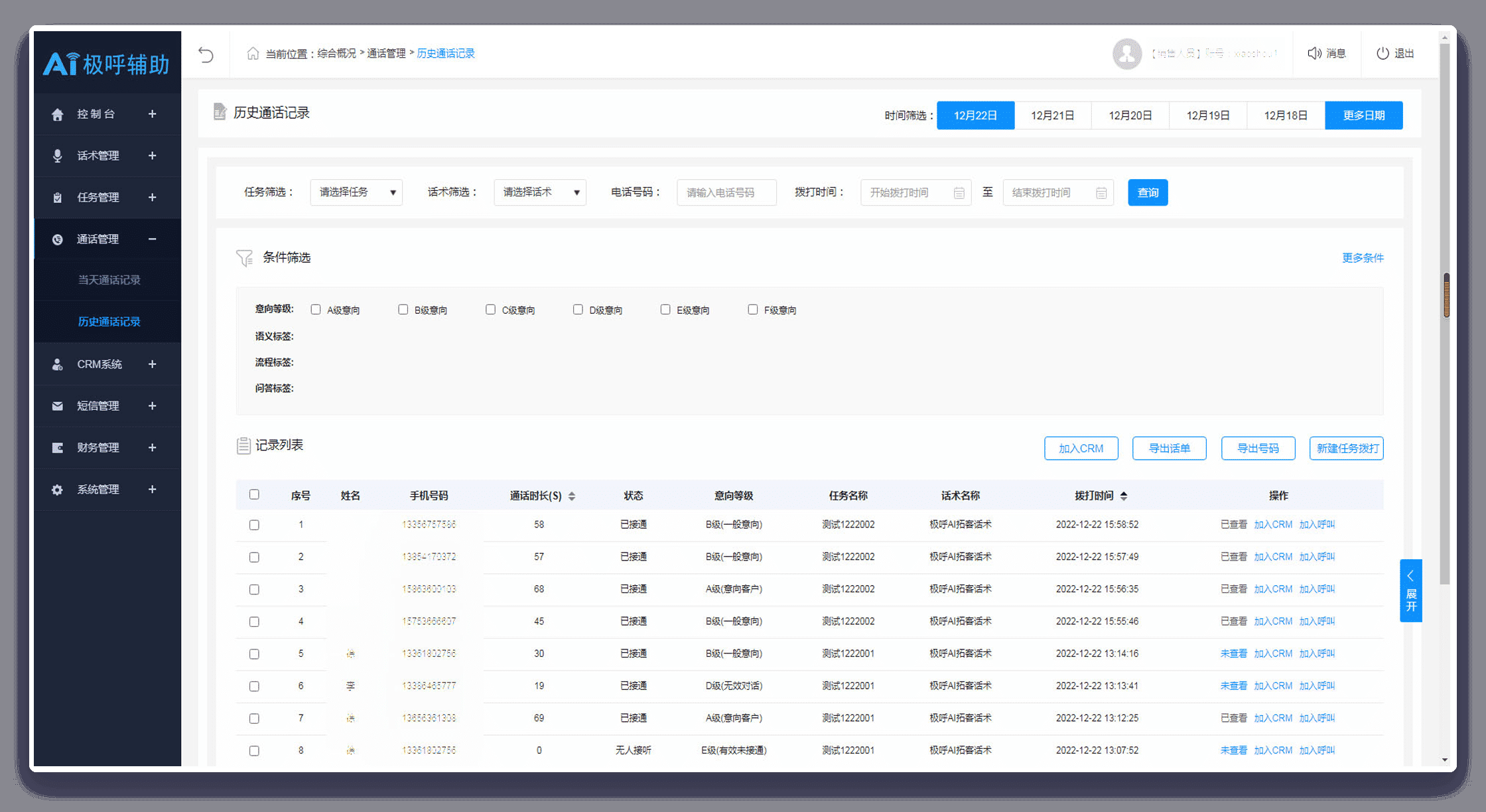1486x812 pixels.
Task: Select the 12月22日 date tab
Action: tap(975, 115)
